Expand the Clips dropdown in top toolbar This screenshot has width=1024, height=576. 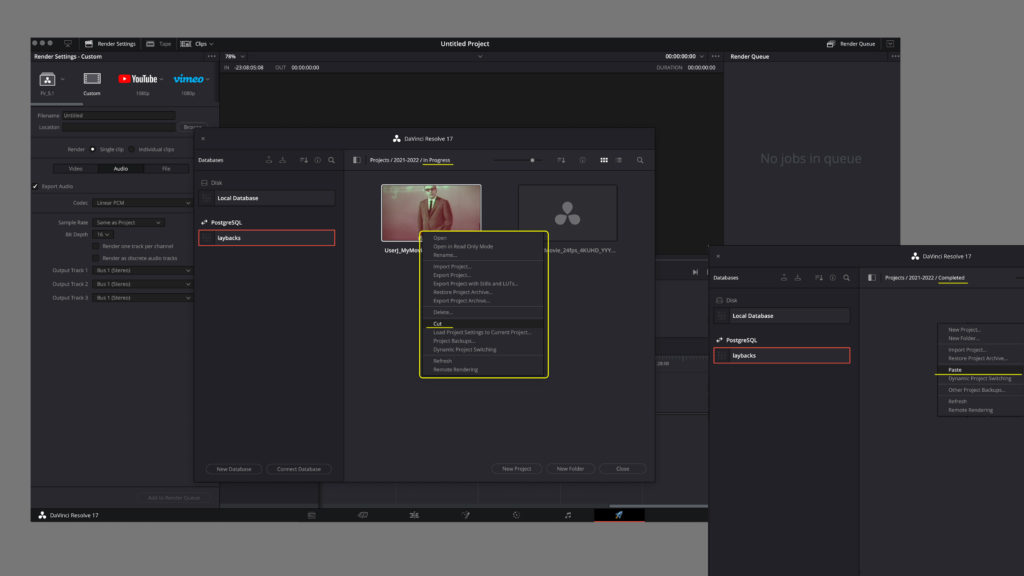click(x=197, y=44)
